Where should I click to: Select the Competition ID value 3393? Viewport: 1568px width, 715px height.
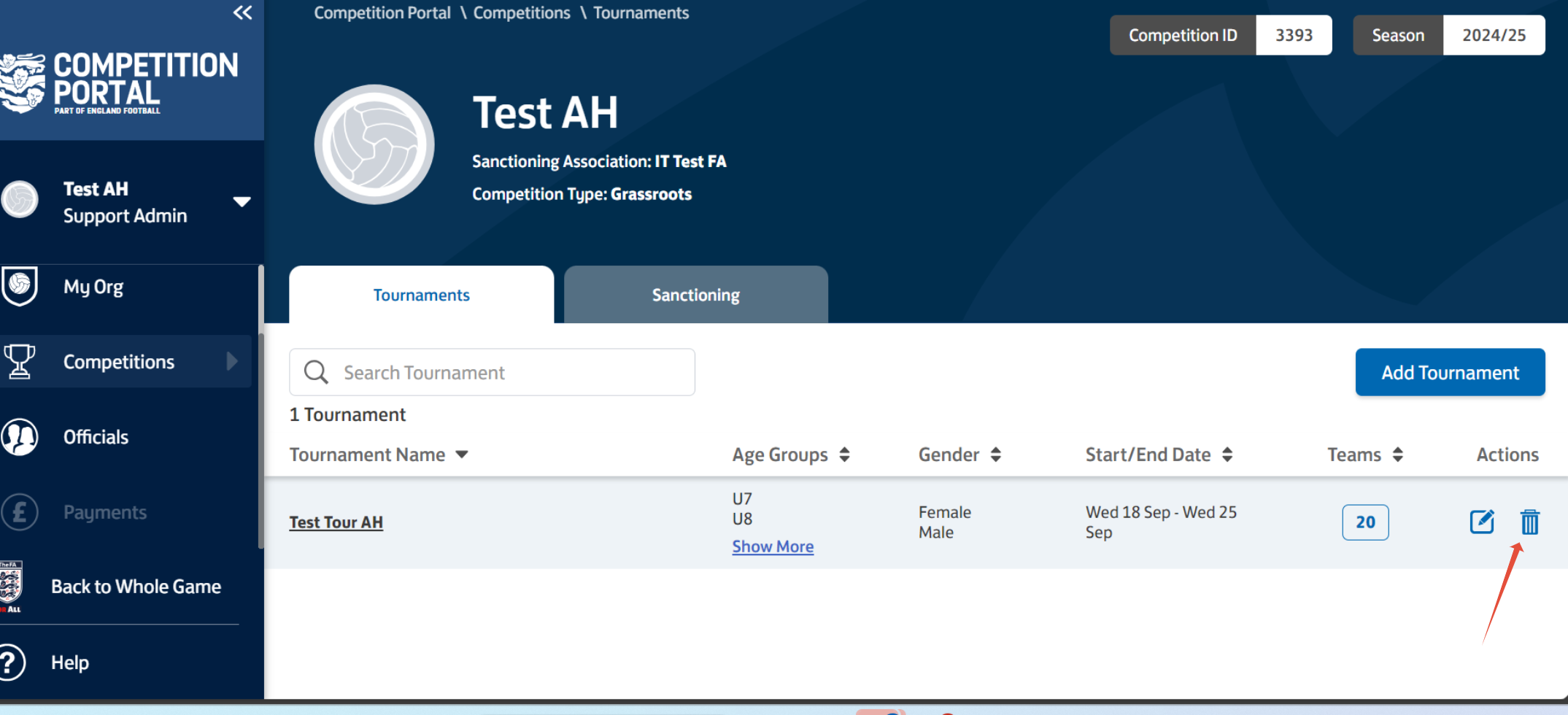pyautogui.click(x=1294, y=35)
